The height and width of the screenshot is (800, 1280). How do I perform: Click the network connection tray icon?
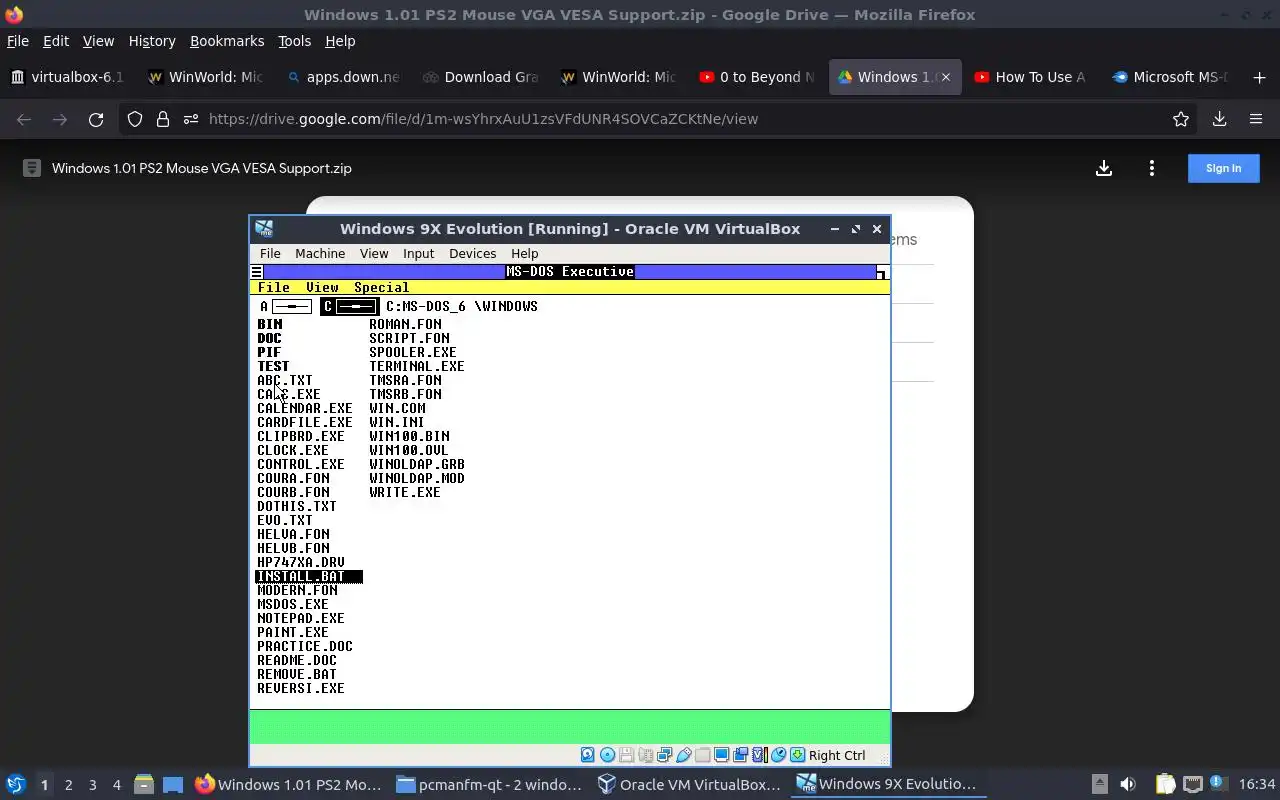click(1193, 784)
